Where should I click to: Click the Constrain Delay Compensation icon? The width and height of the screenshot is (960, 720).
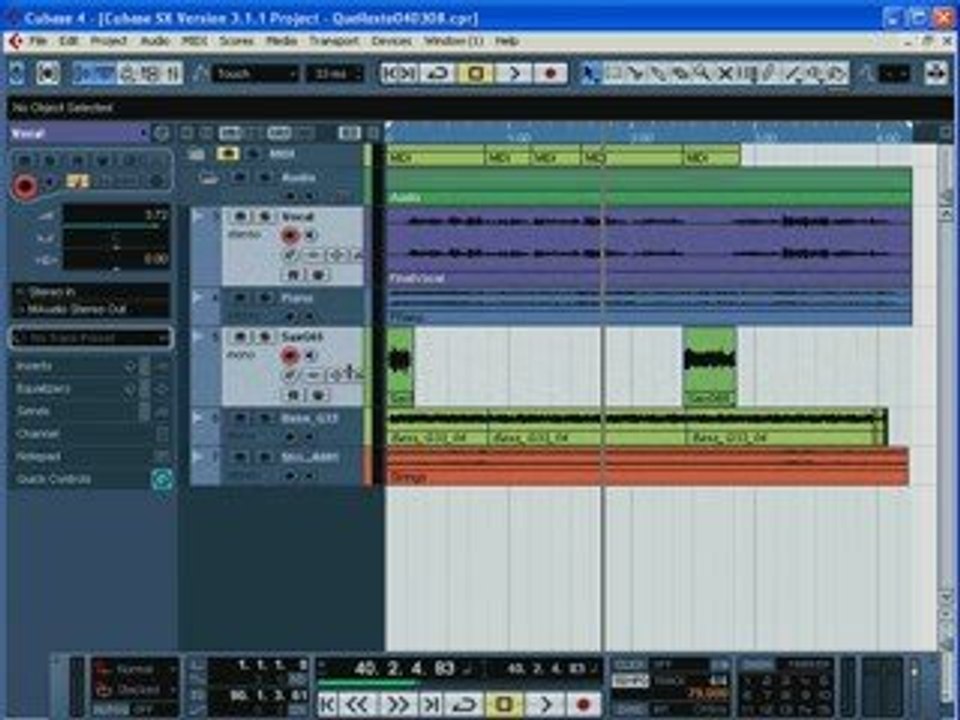click(x=47, y=74)
